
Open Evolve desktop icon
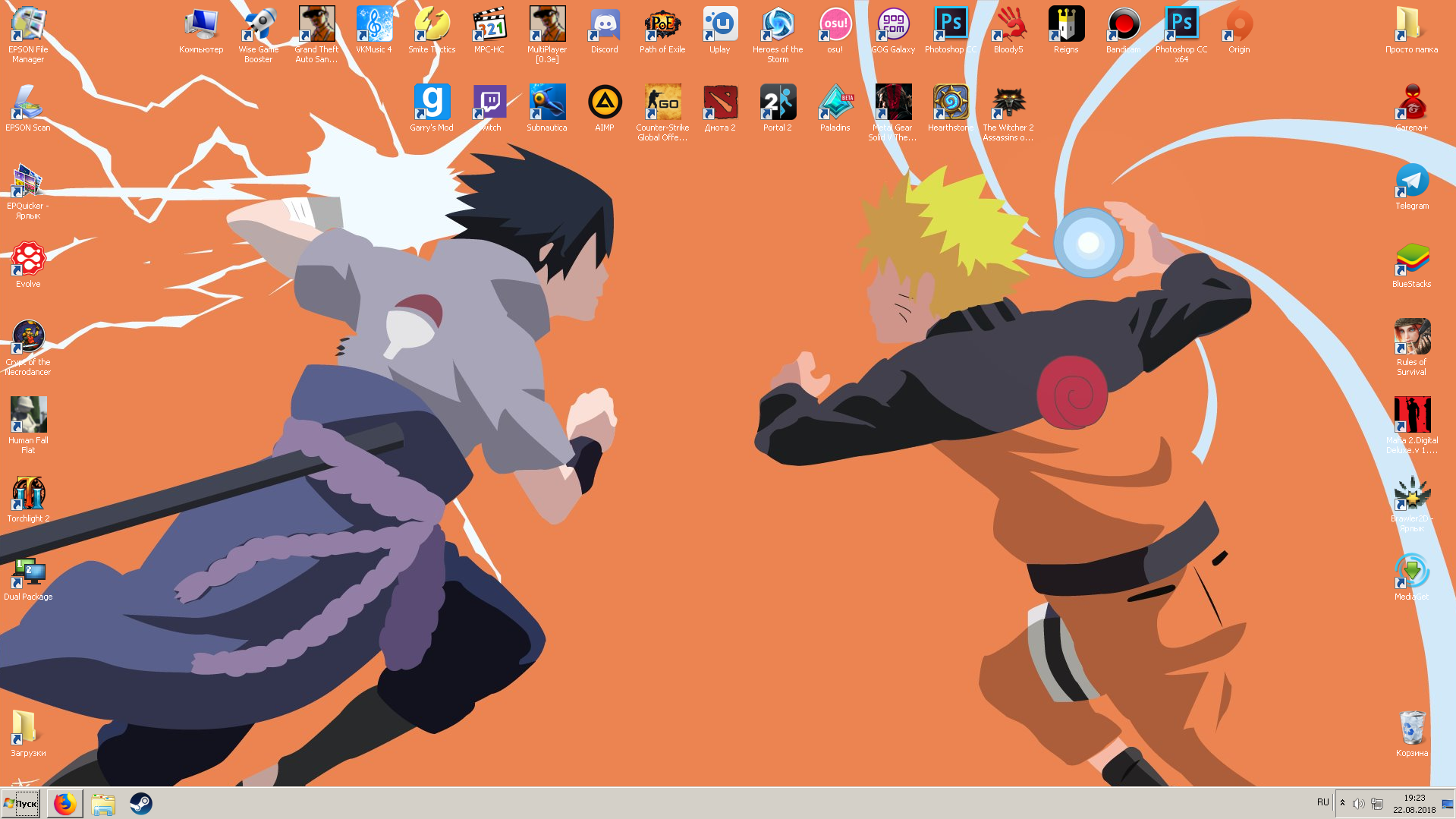point(28,265)
